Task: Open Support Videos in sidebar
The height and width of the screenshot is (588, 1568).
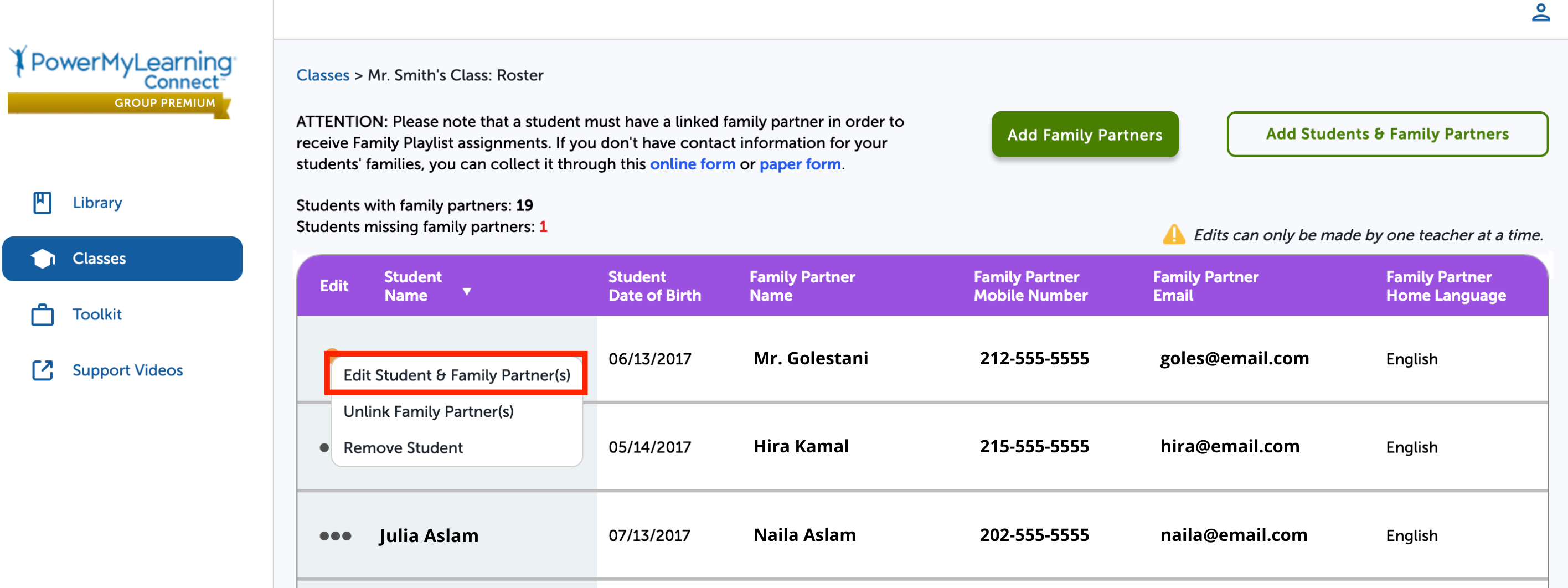Action: coord(127,370)
